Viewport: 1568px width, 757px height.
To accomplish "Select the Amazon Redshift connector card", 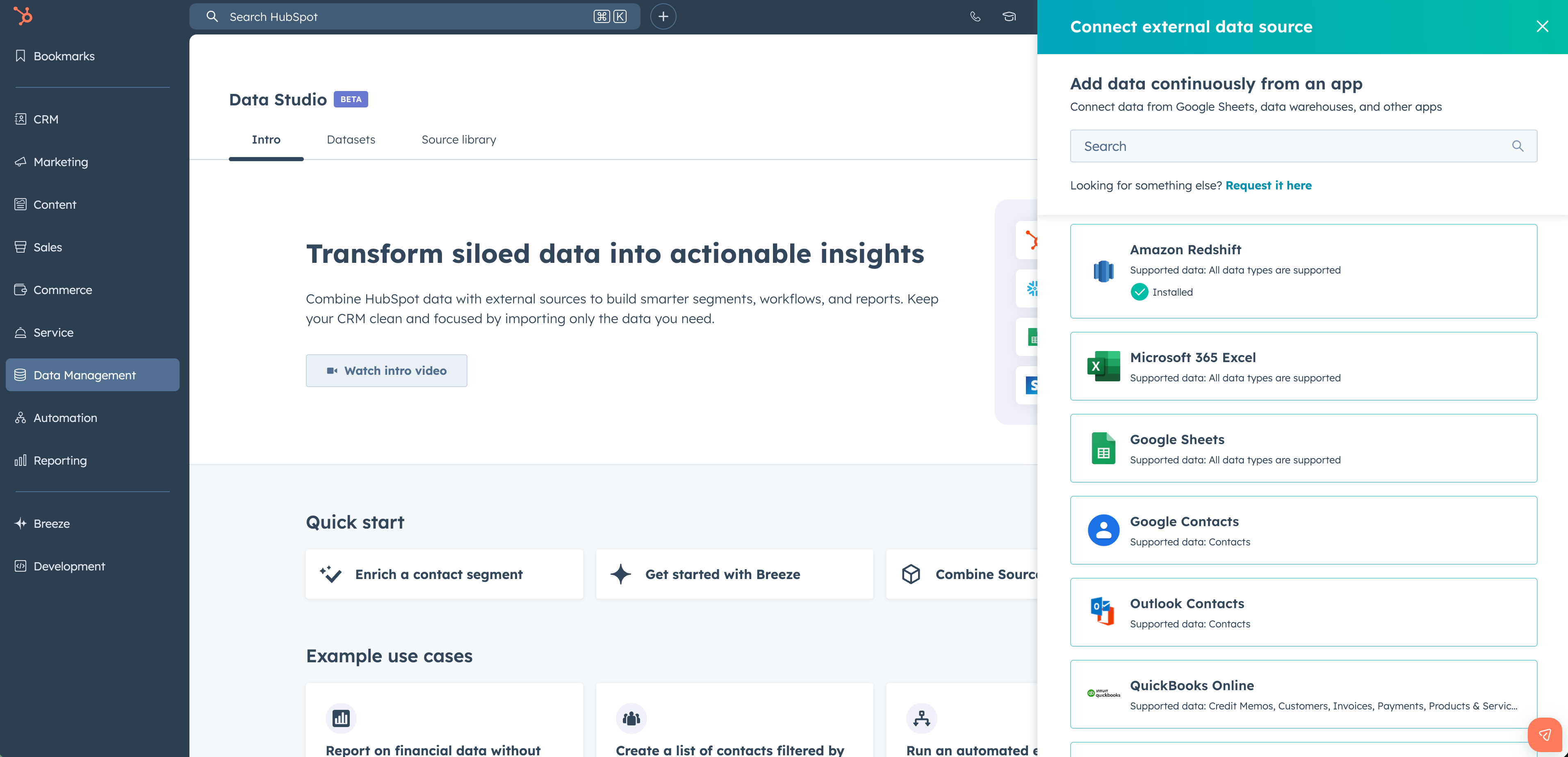I will (1303, 271).
